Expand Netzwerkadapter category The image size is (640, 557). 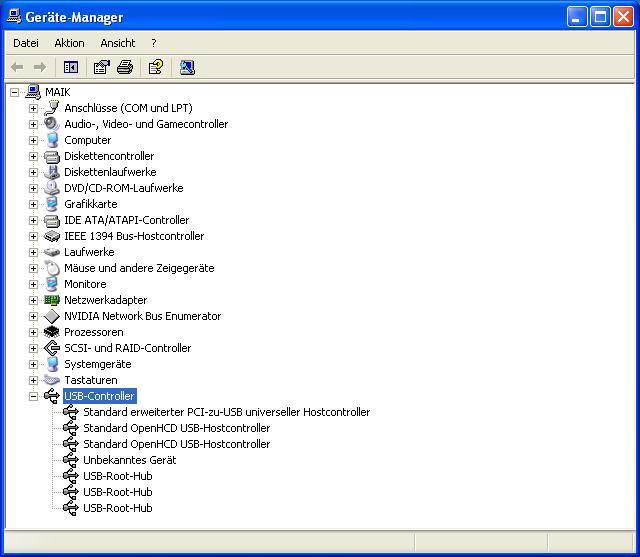pos(33,300)
